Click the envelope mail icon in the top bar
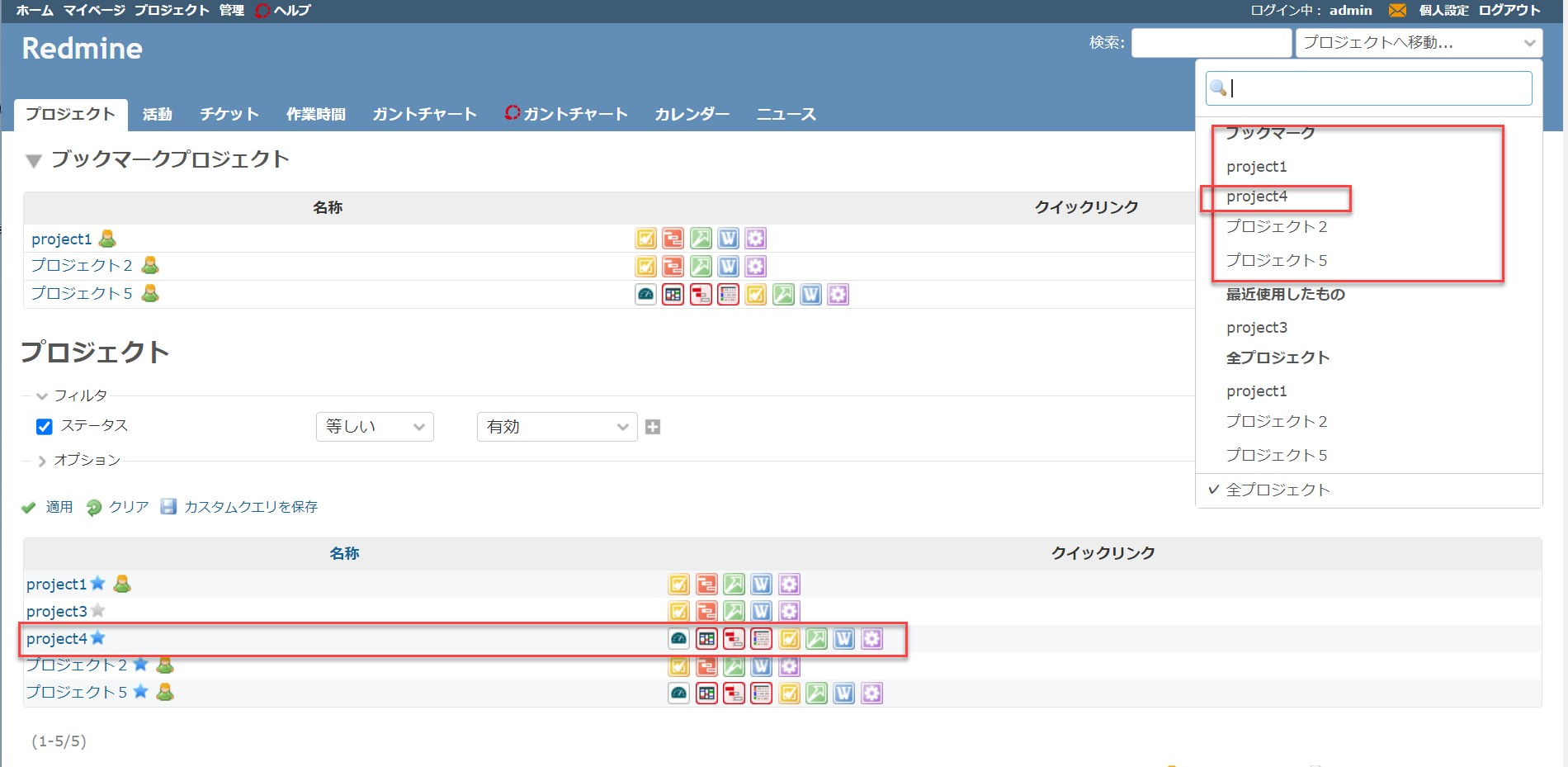The width and height of the screenshot is (1568, 767). point(1396,11)
